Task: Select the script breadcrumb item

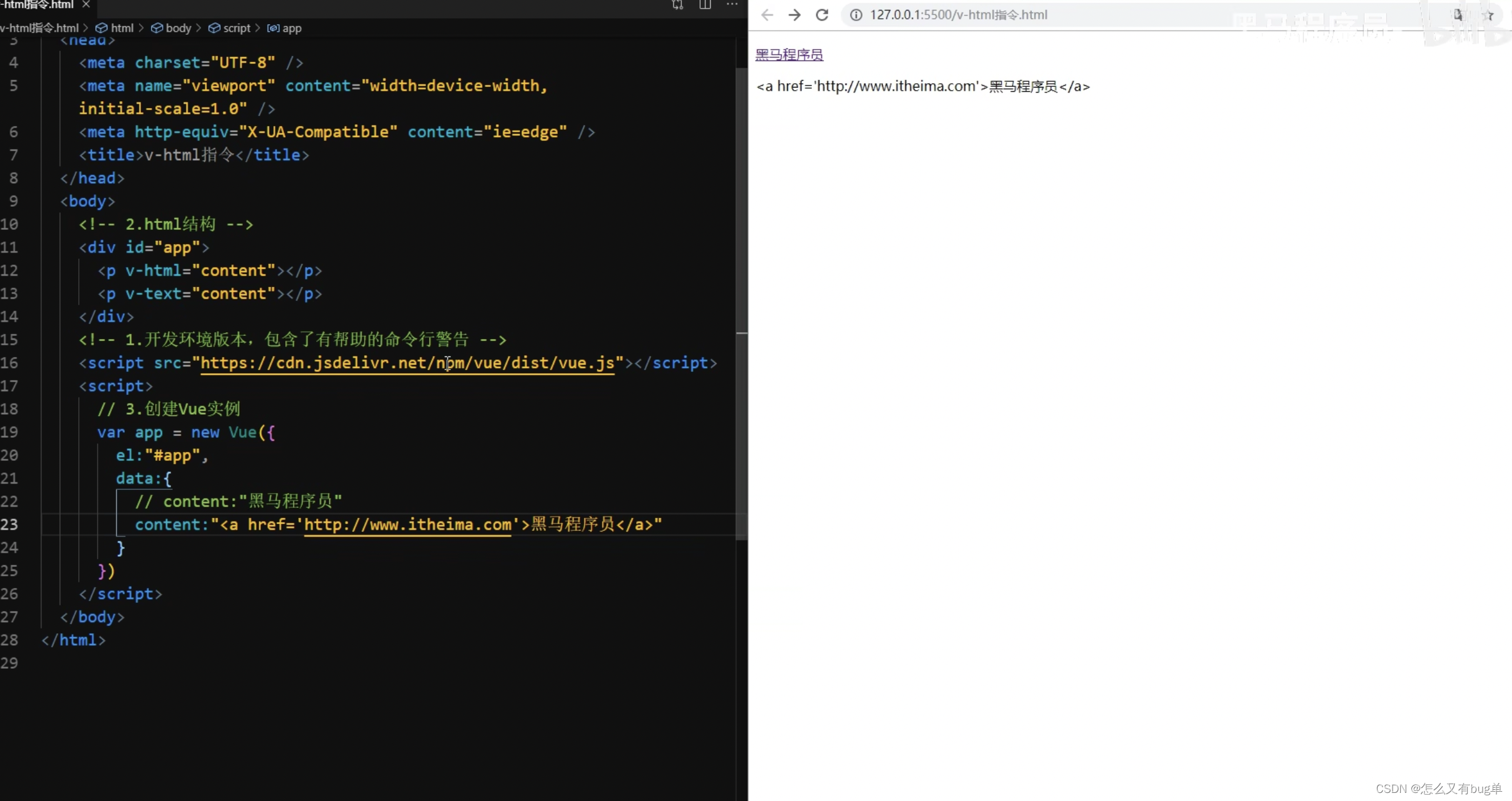Action: click(x=229, y=28)
